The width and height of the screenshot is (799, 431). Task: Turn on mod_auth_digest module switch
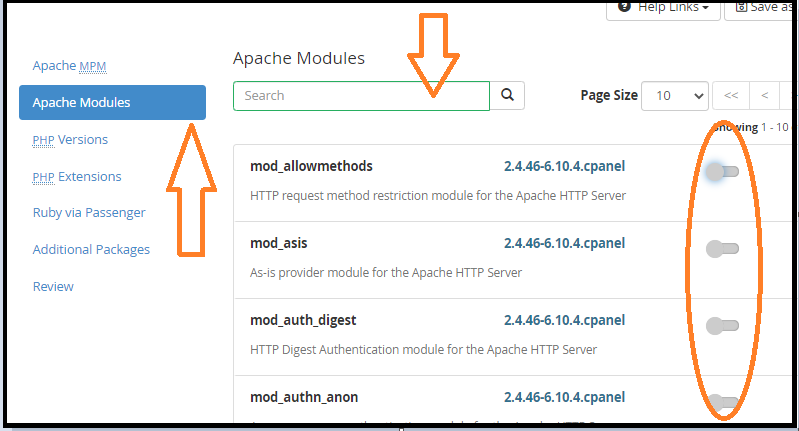coord(722,326)
